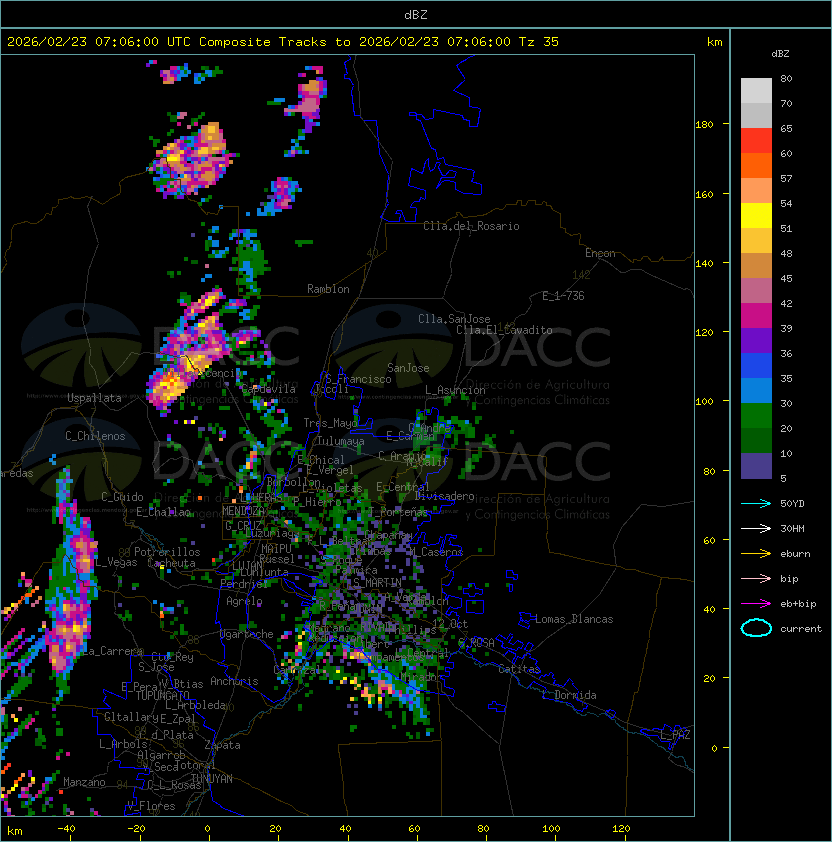832x842 pixels.
Task: Select the magenta swatch in the dBZ scale
Action: 756,315
